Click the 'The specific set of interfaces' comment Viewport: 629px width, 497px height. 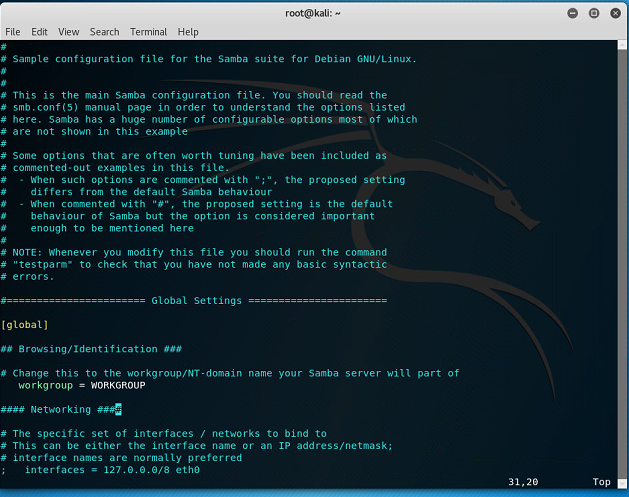click(x=164, y=433)
